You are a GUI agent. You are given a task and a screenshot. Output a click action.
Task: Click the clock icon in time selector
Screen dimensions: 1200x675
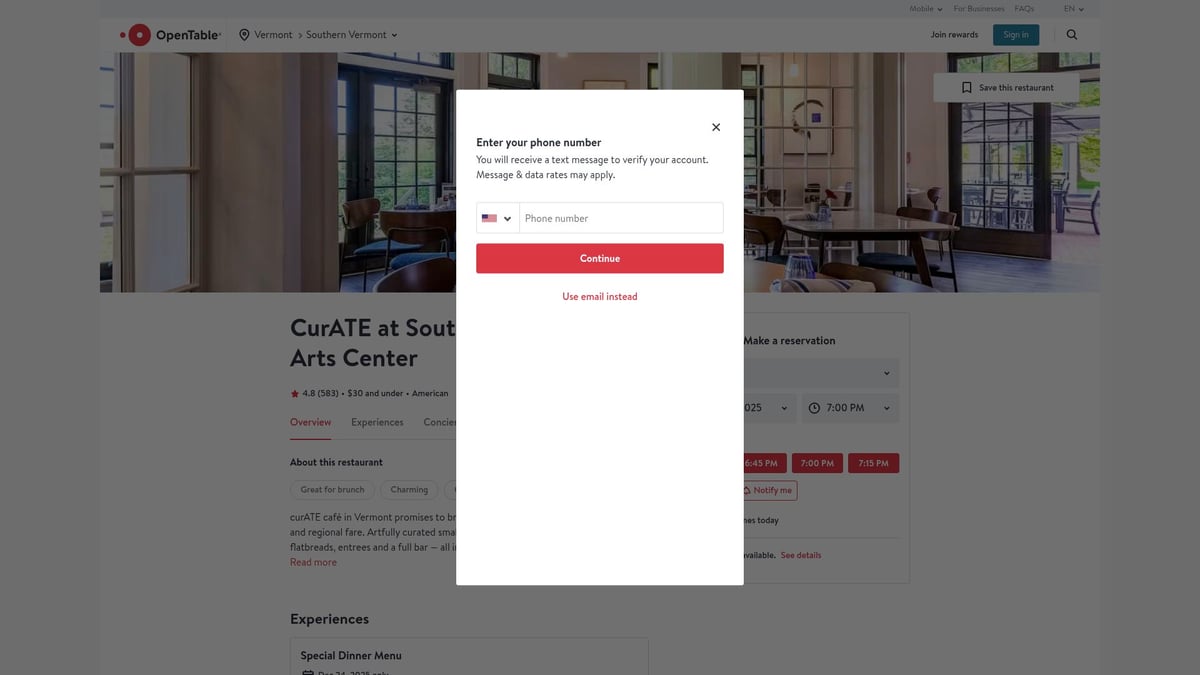814,408
